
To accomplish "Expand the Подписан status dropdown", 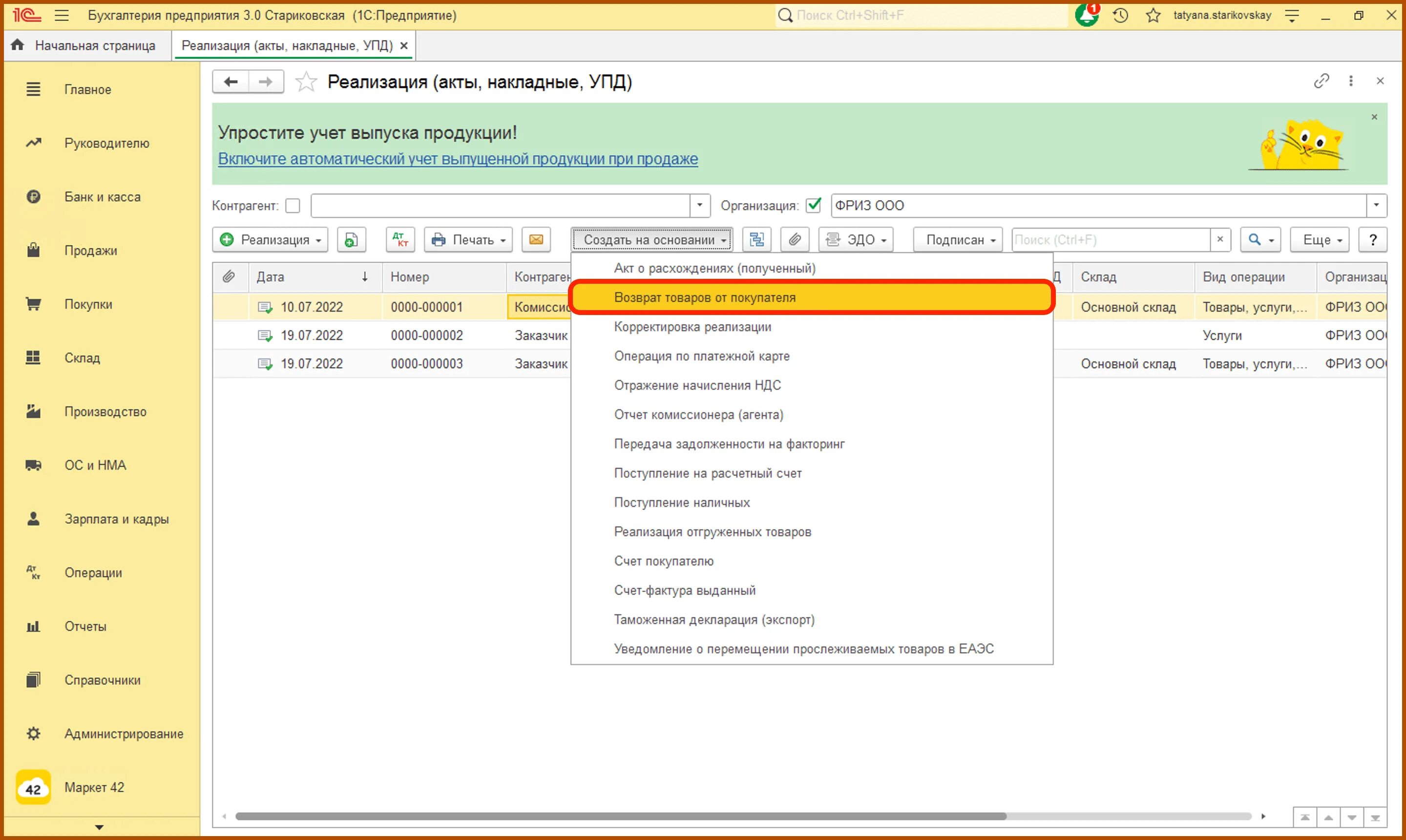I will [x=957, y=239].
